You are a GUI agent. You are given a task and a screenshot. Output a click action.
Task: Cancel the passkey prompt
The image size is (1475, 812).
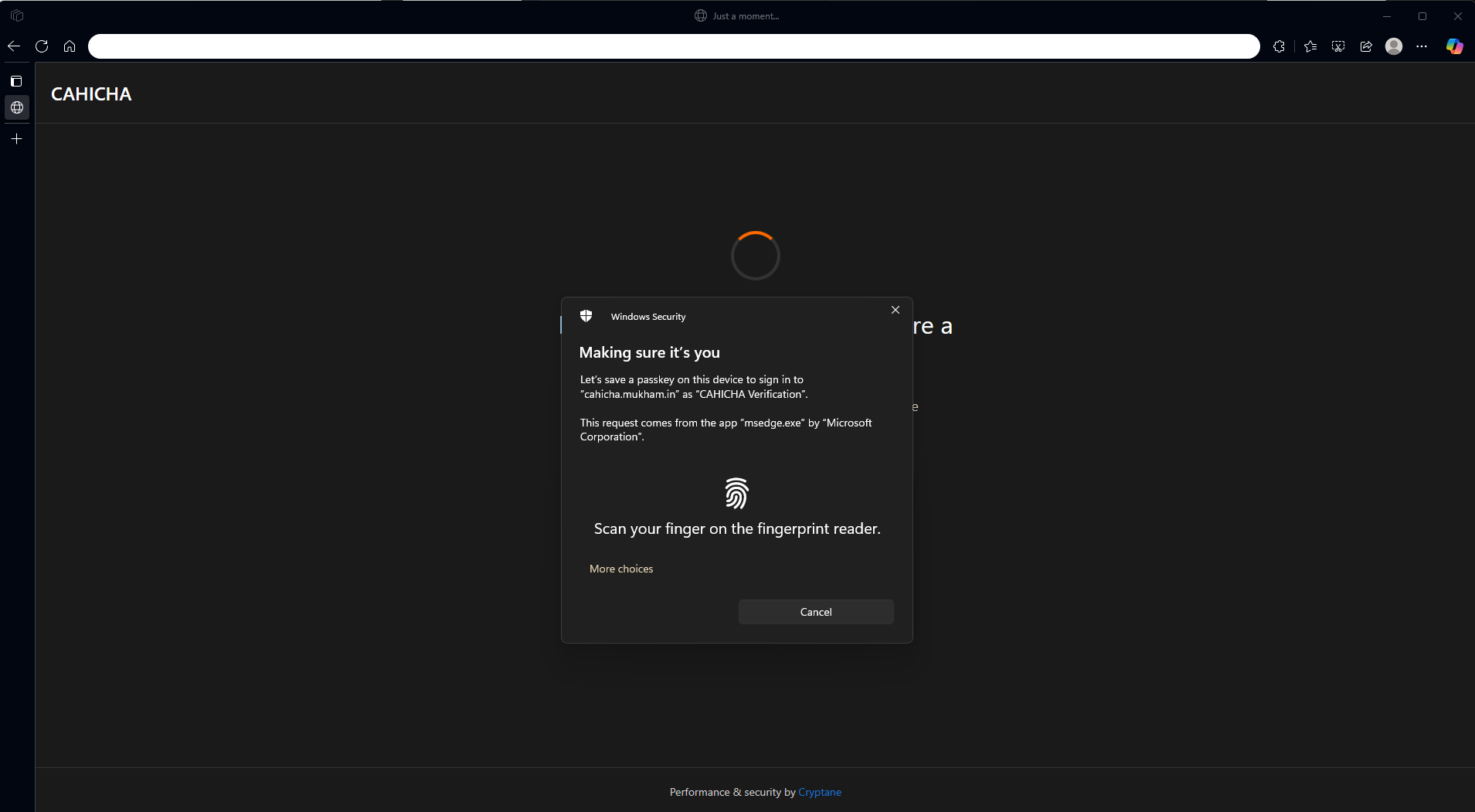(x=816, y=612)
